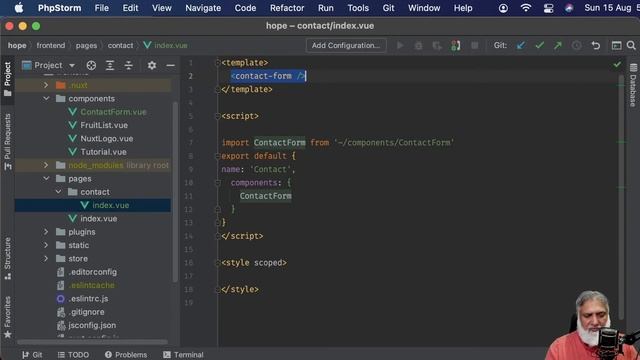The image size is (640, 360).
Task: Click the Rollback undo icon
Action: 596,45
